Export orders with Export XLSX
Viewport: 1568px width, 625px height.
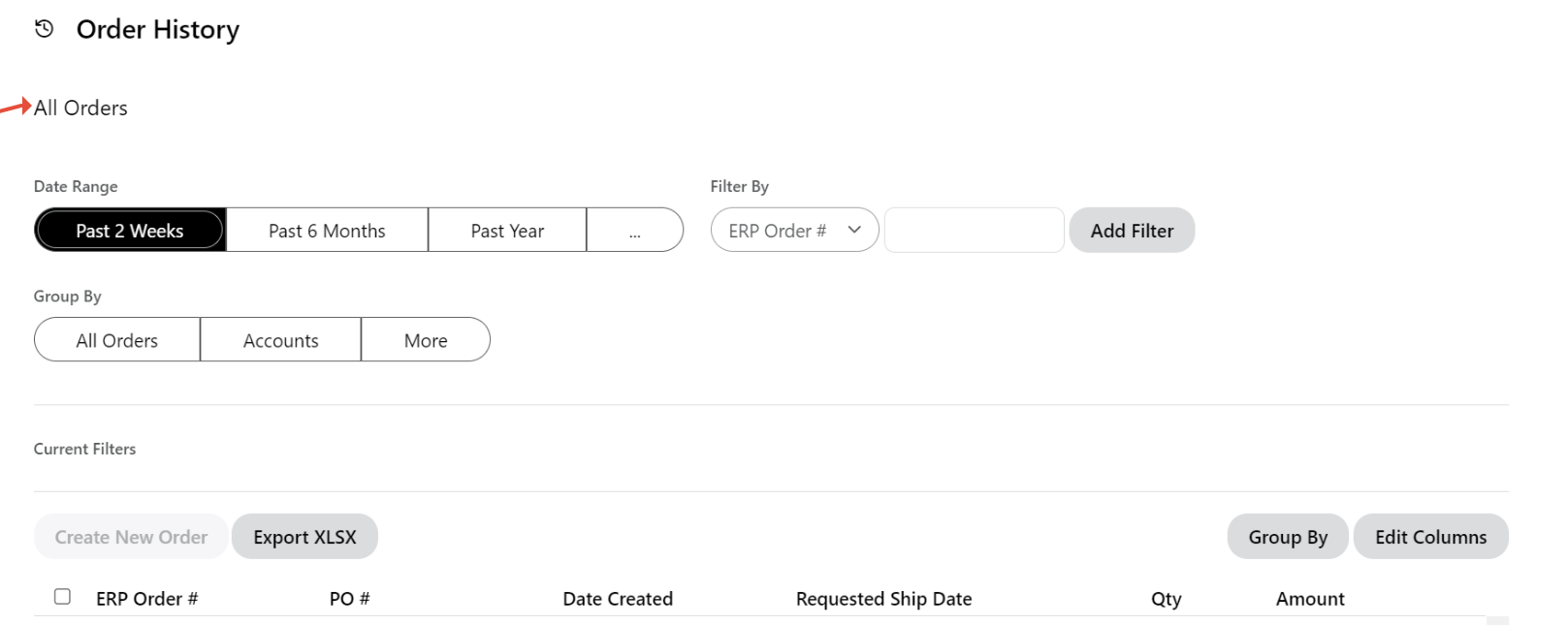point(304,537)
